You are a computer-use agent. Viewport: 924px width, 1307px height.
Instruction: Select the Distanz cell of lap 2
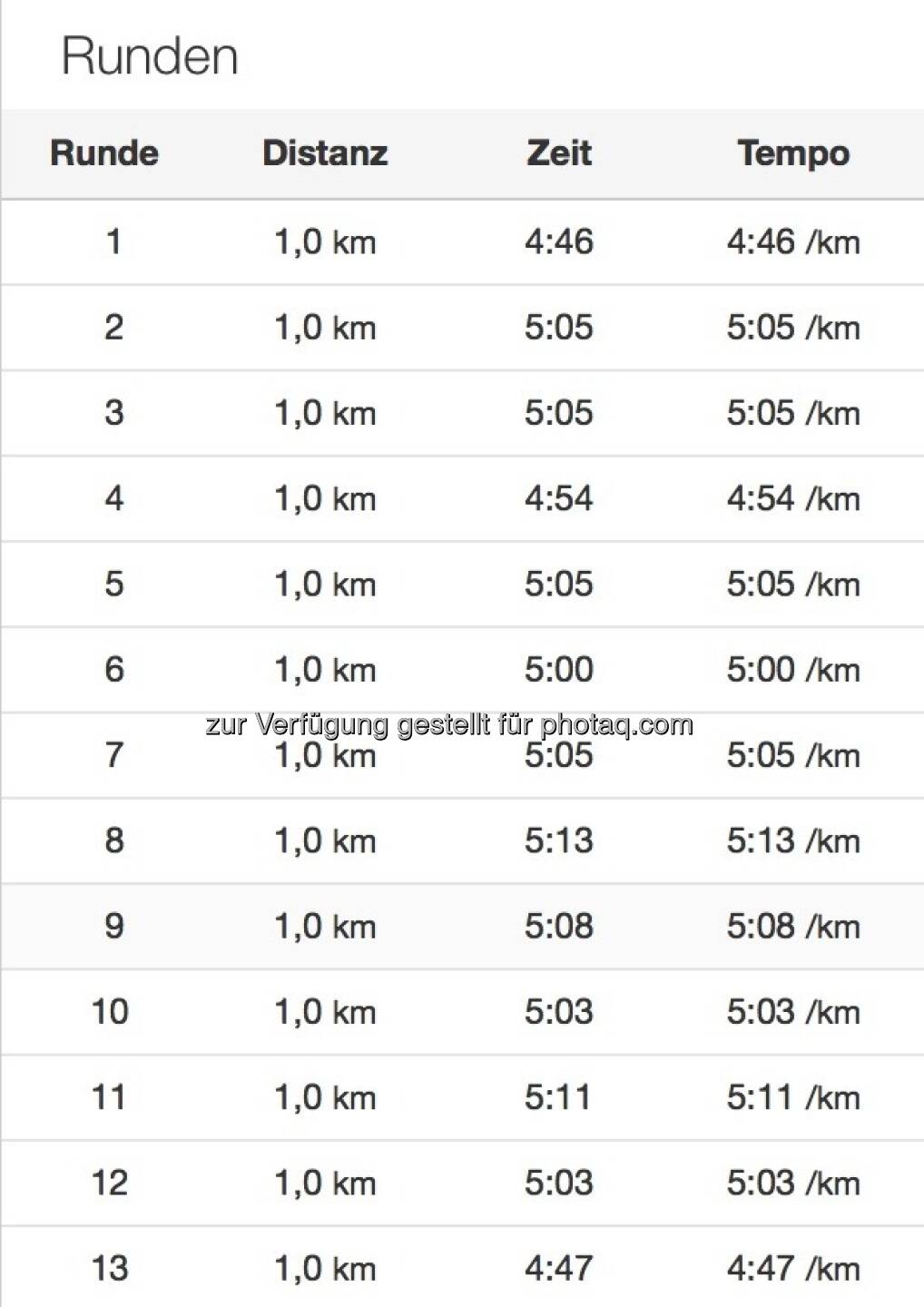325,328
